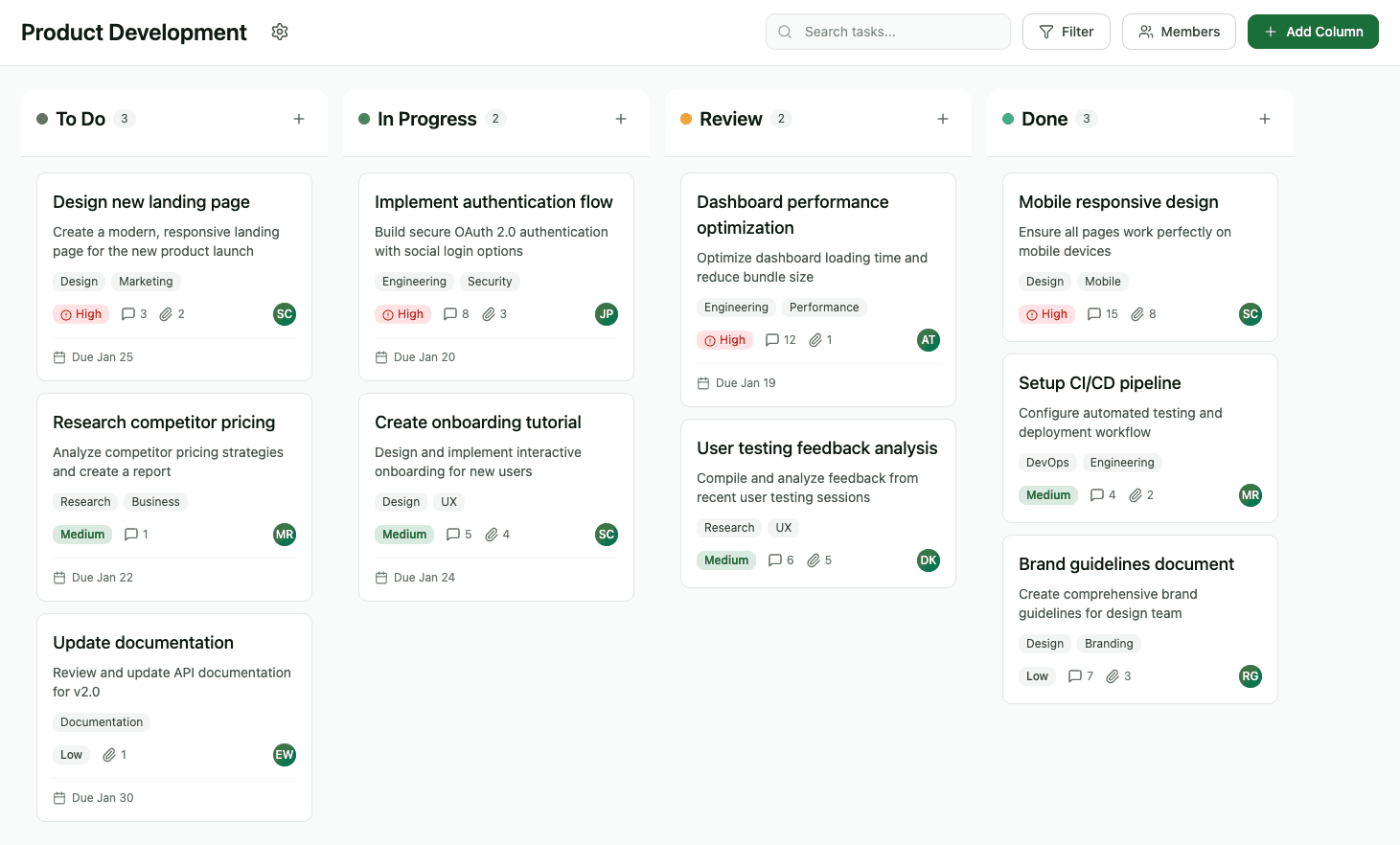Add a card via In Progress plus icon
1400x845 pixels.
pos(620,119)
